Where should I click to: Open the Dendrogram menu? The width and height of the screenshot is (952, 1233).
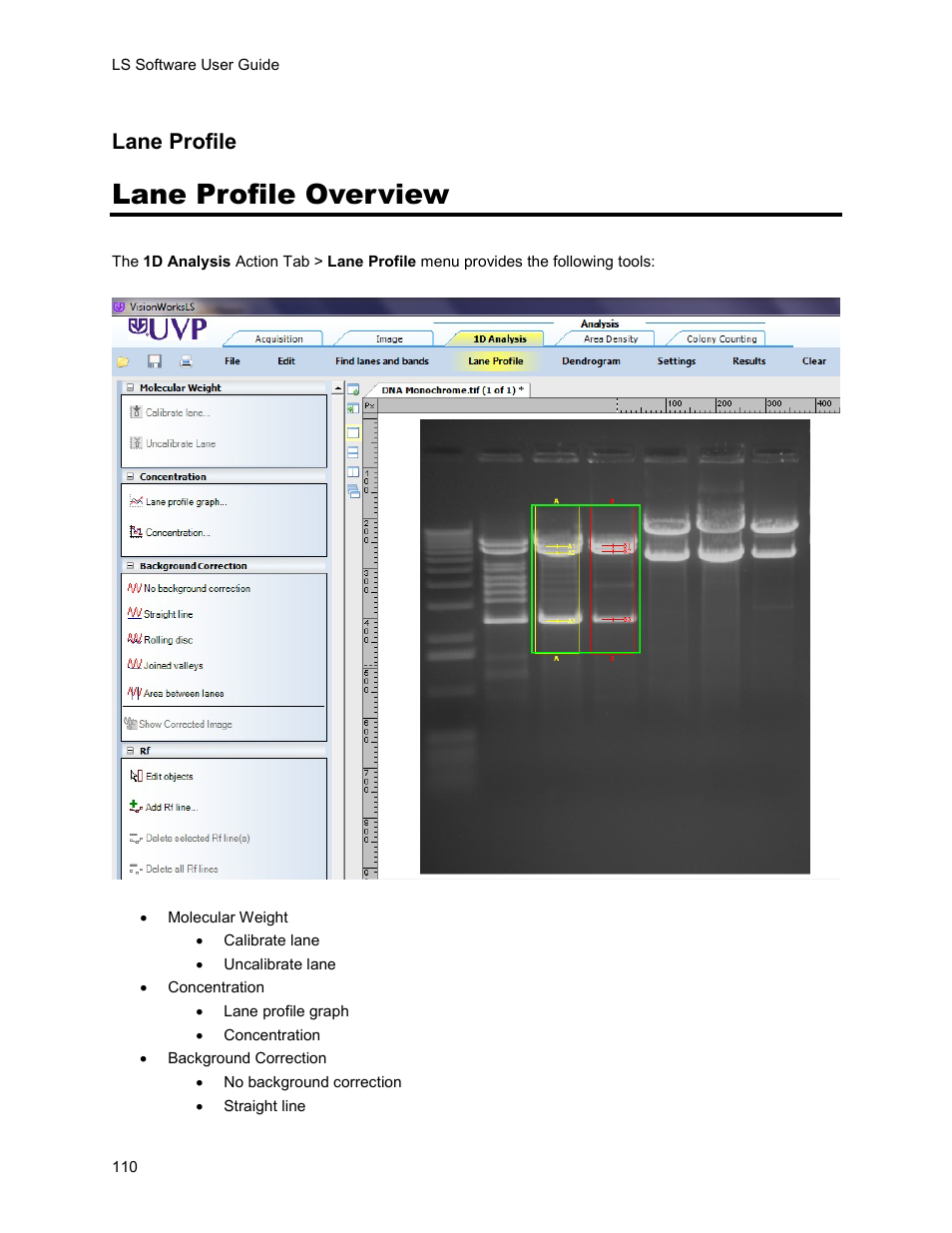coord(591,361)
